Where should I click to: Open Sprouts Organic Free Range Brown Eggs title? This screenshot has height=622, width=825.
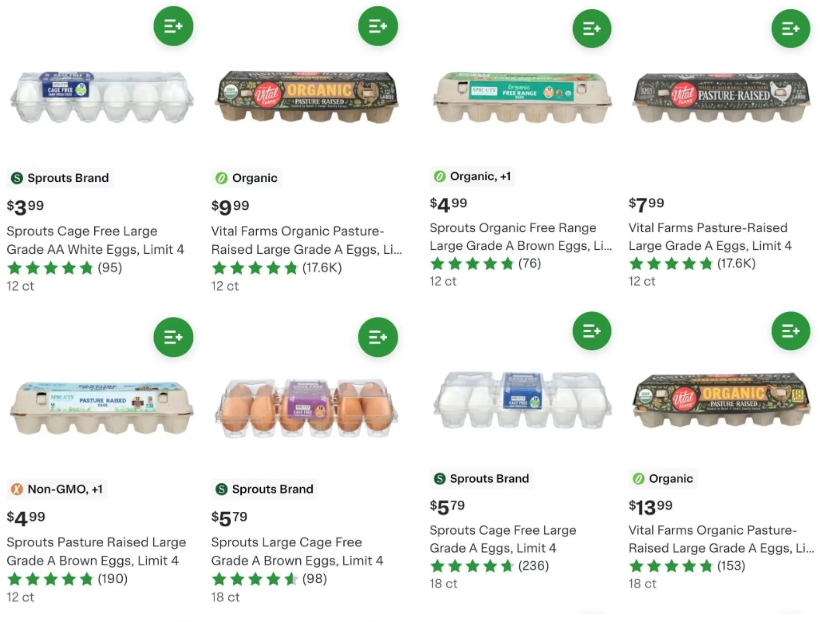pyautogui.click(x=520, y=237)
